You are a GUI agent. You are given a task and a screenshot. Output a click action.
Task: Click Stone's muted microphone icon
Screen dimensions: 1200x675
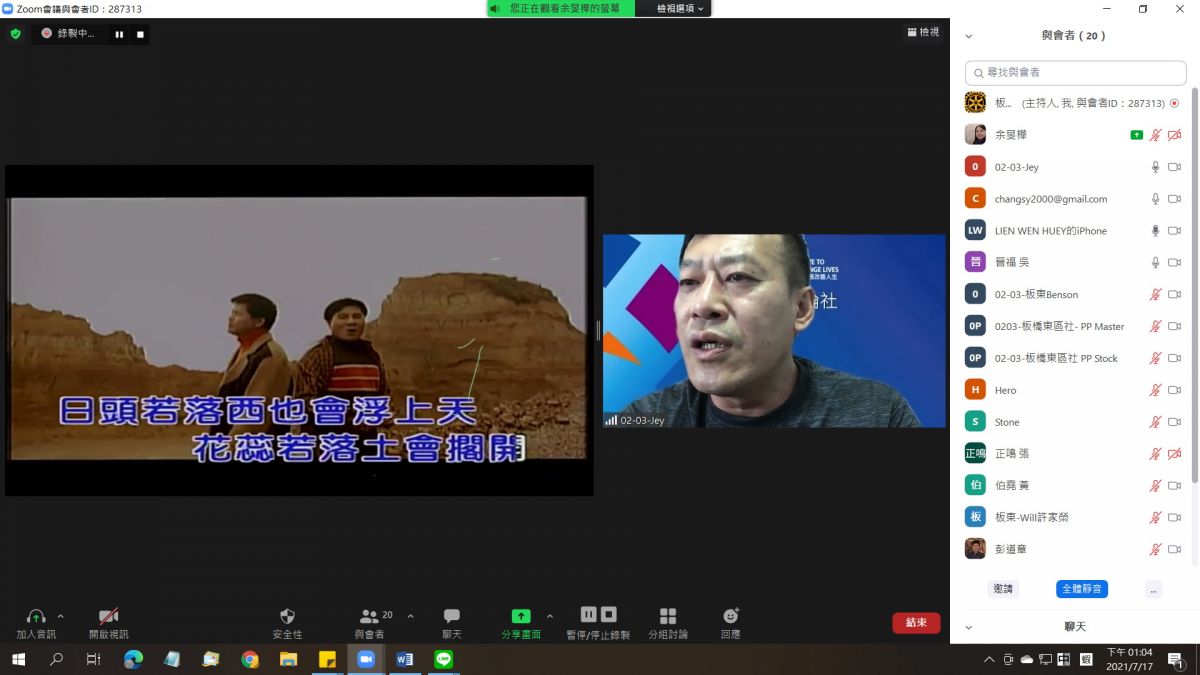pyautogui.click(x=1155, y=422)
